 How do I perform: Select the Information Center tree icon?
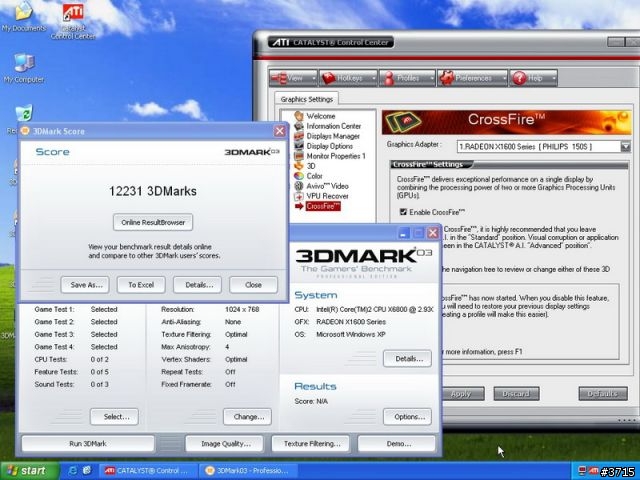coord(299,126)
